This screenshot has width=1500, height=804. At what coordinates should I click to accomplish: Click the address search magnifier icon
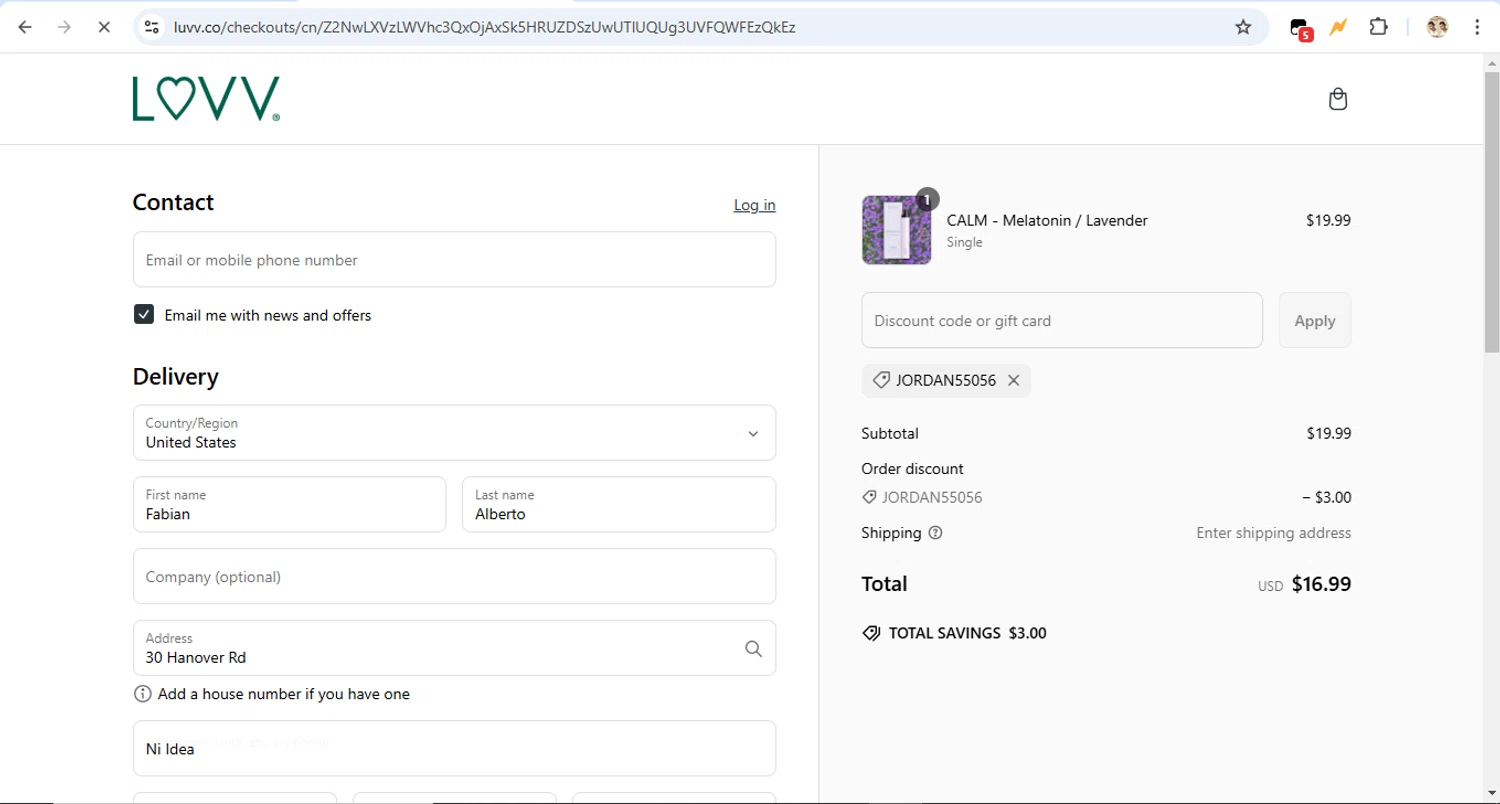click(x=753, y=648)
